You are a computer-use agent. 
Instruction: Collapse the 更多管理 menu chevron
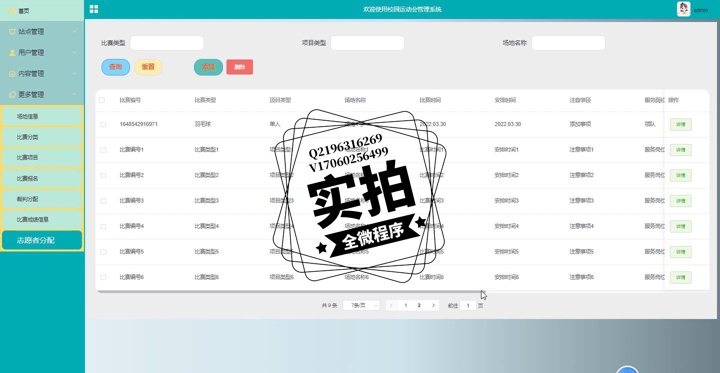(74, 95)
